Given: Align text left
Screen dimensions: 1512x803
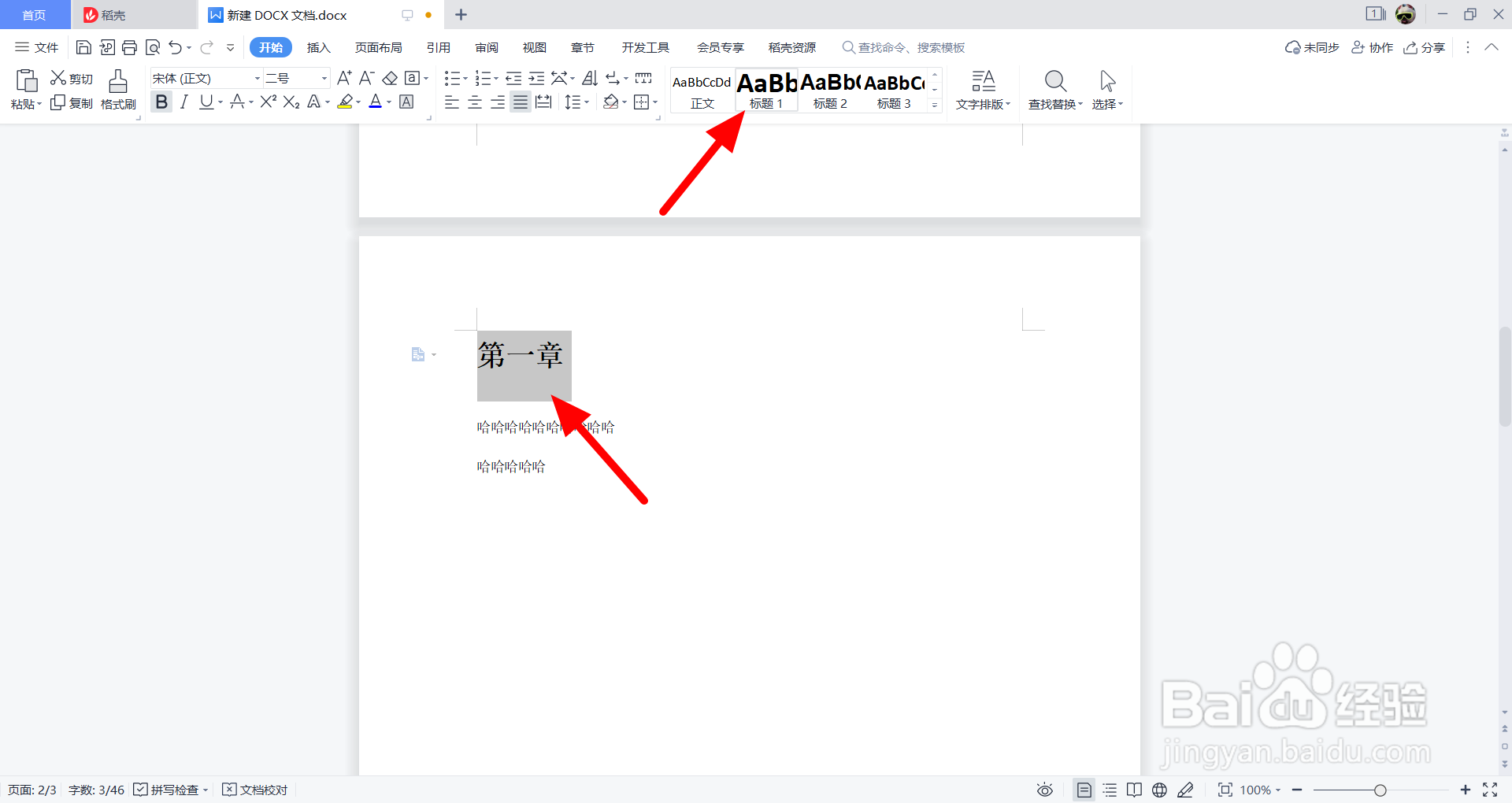Looking at the screenshot, I should (x=452, y=102).
